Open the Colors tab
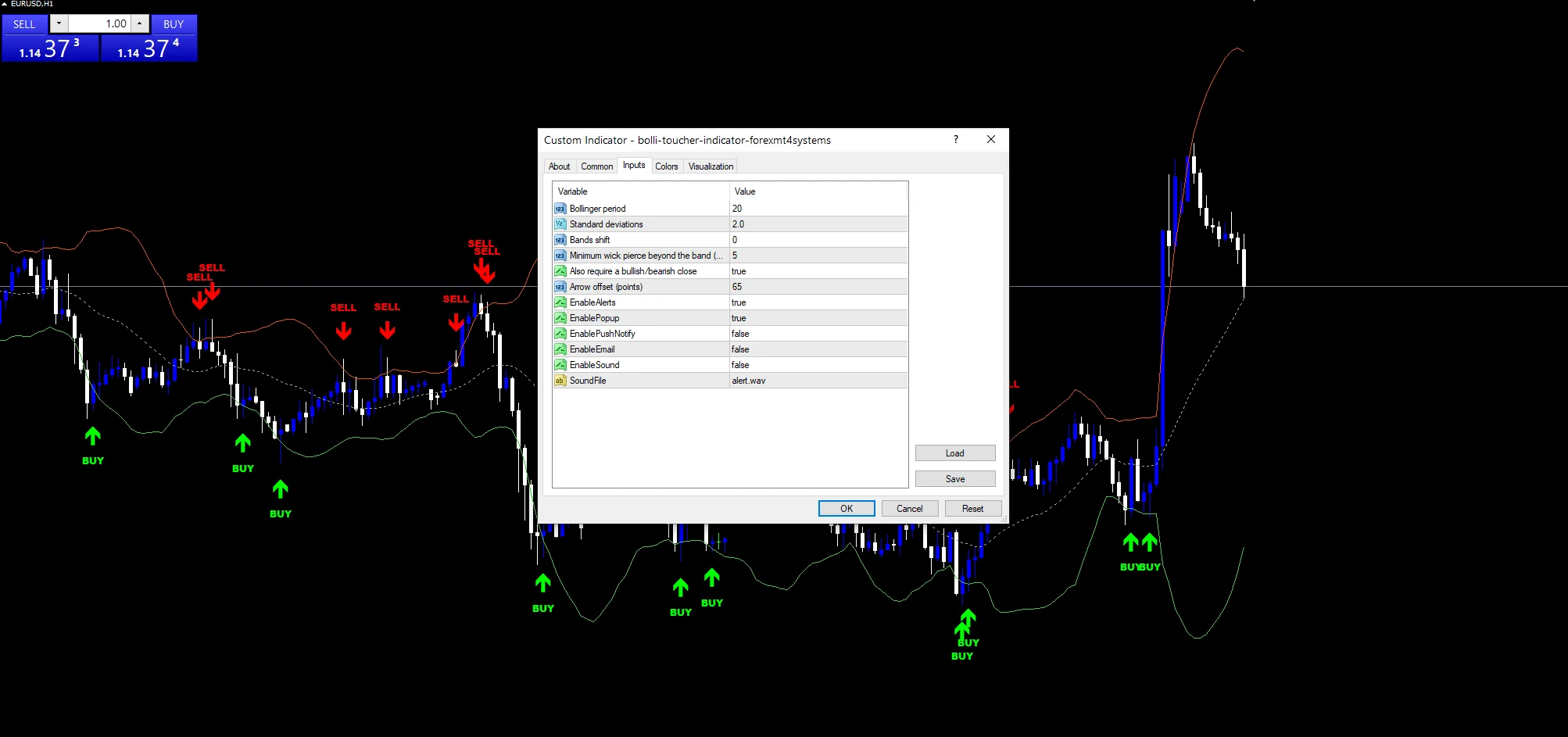Image resolution: width=1568 pixels, height=737 pixels. pyautogui.click(x=667, y=166)
